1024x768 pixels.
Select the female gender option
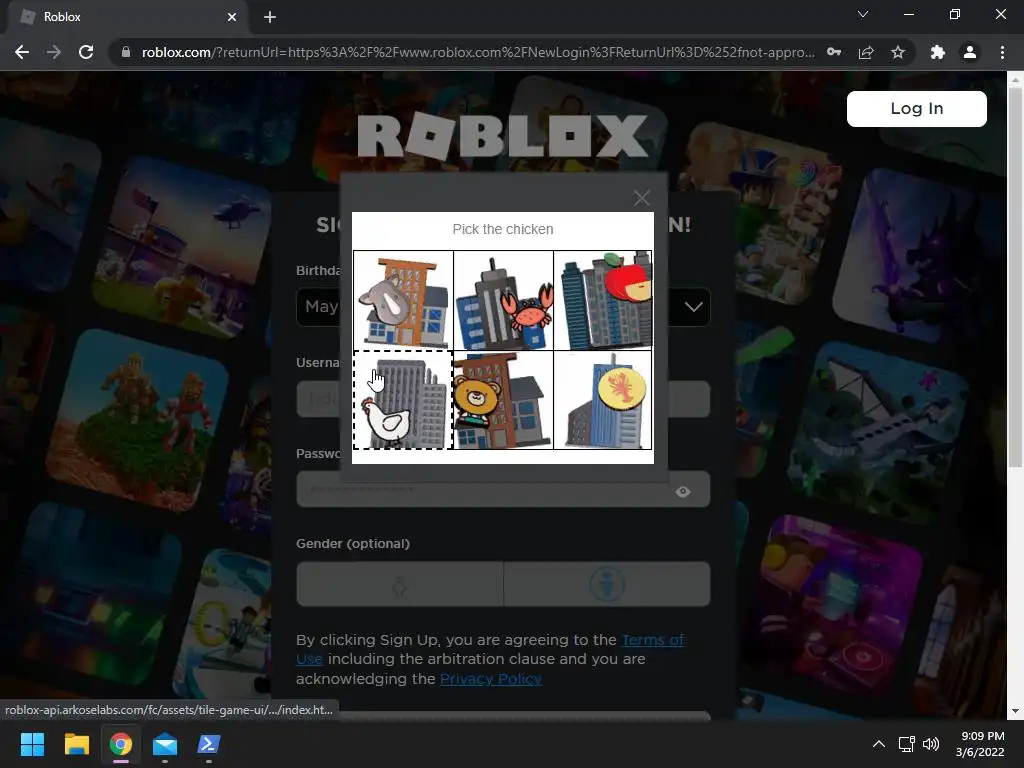point(400,584)
